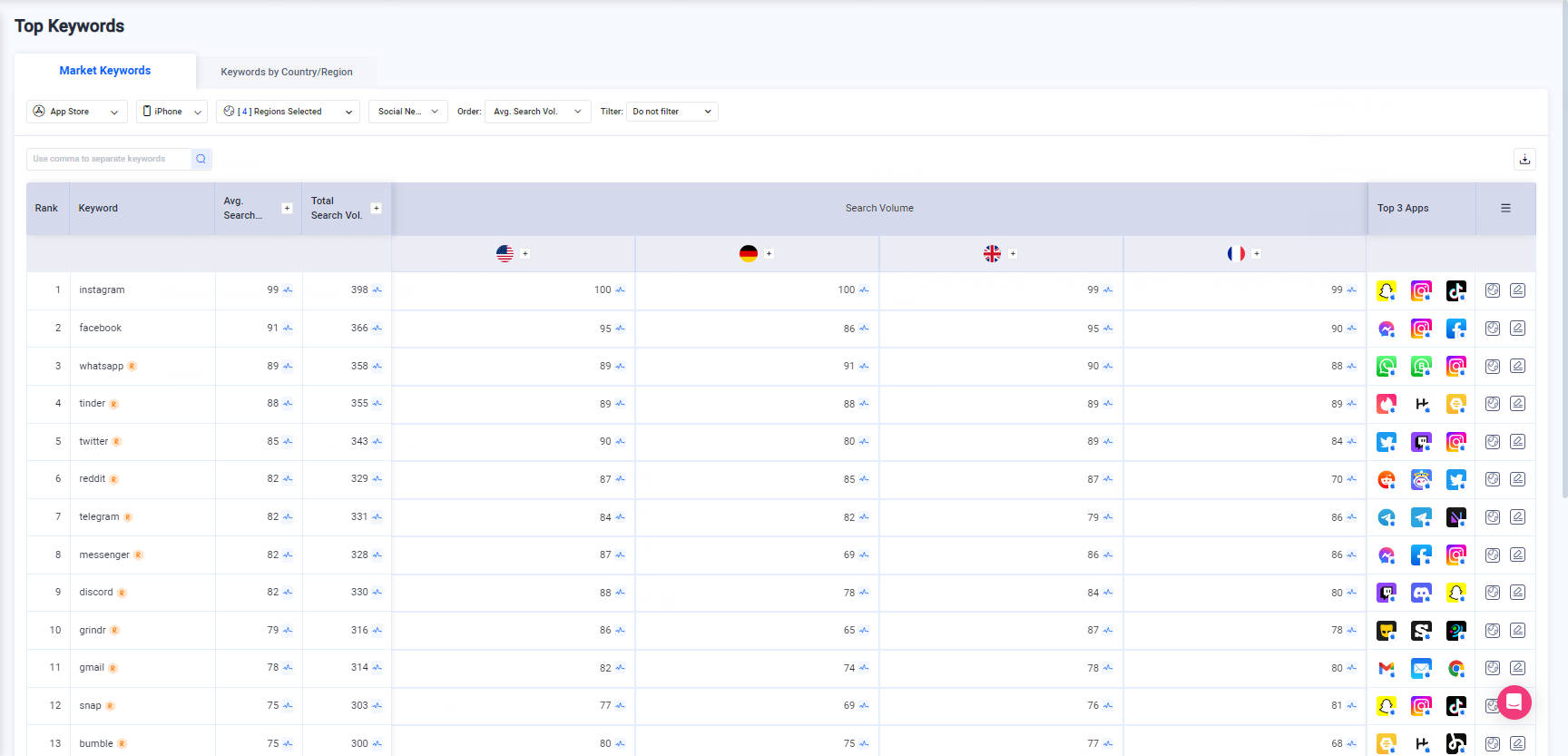Click trend icon beside facebook total 366
Screen dimensions: 1568x756
tap(377, 329)
